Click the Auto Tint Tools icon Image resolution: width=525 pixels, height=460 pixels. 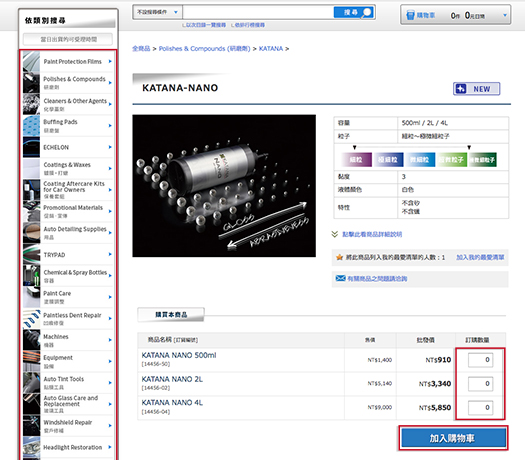(31, 383)
